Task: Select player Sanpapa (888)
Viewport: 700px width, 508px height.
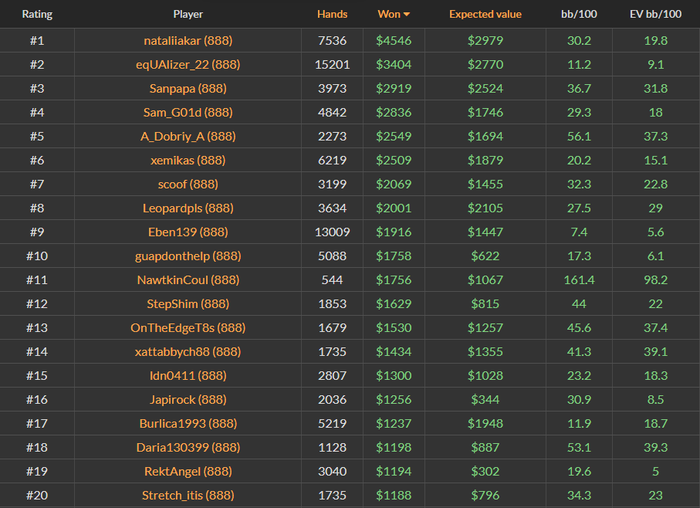Action: coord(188,89)
